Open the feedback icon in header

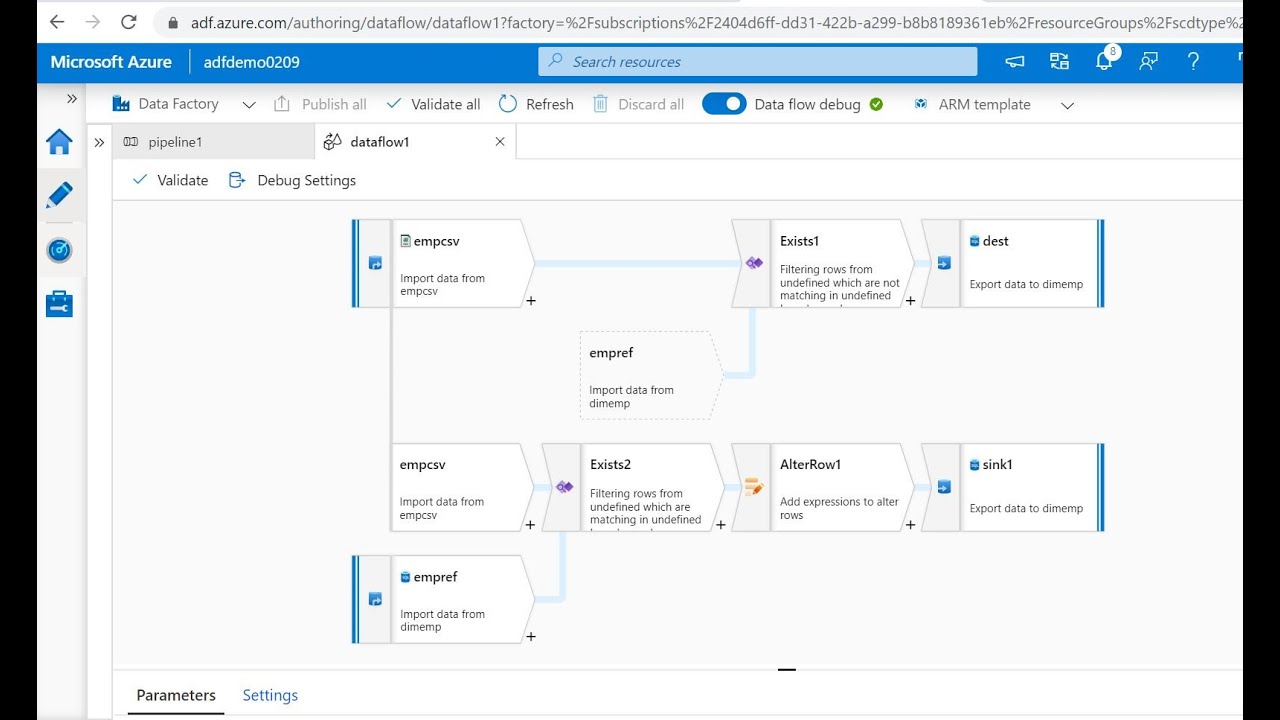tap(1148, 61)
